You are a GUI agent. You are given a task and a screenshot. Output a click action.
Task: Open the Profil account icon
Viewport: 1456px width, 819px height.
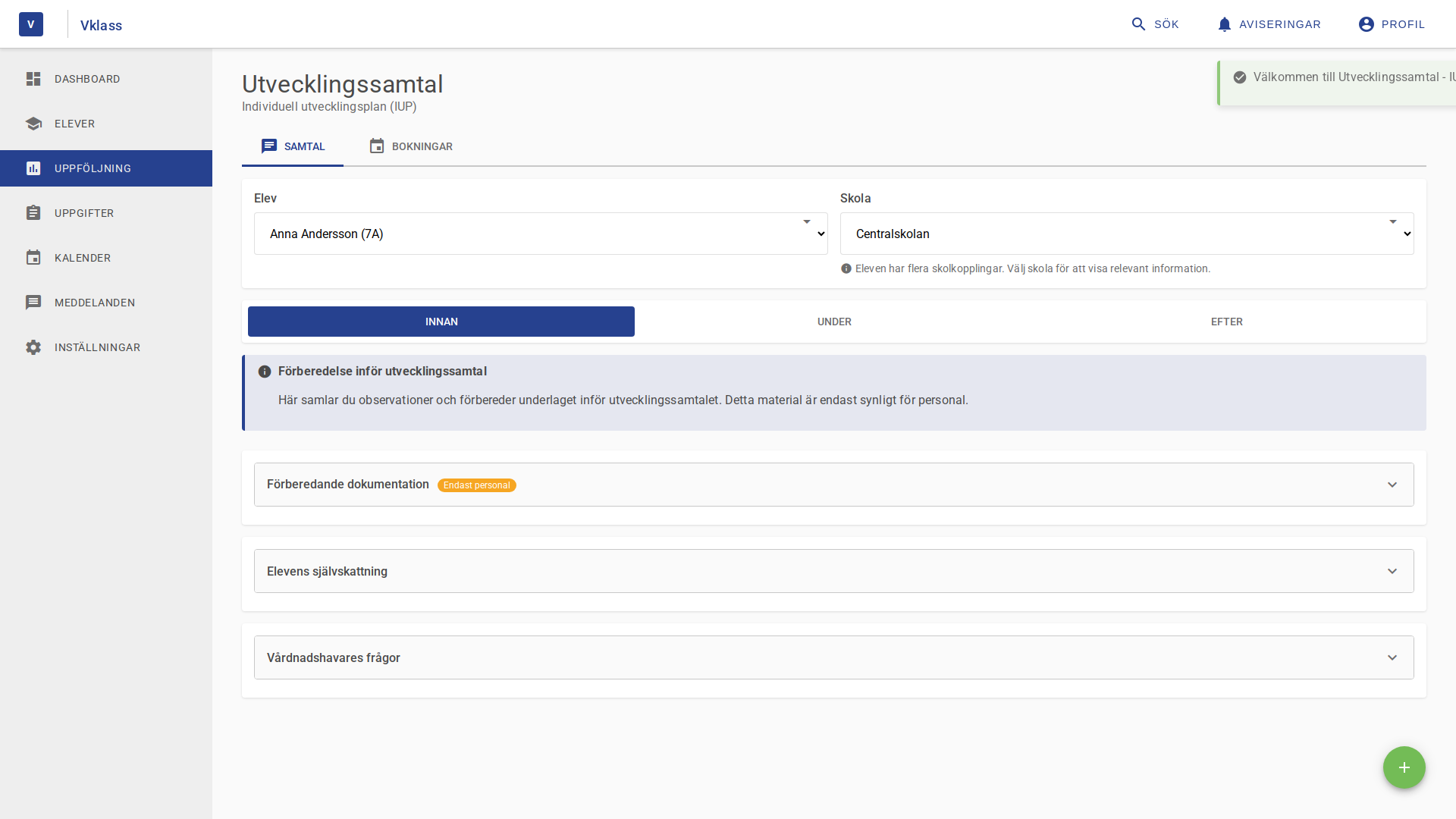click(x=1364, y=24)
